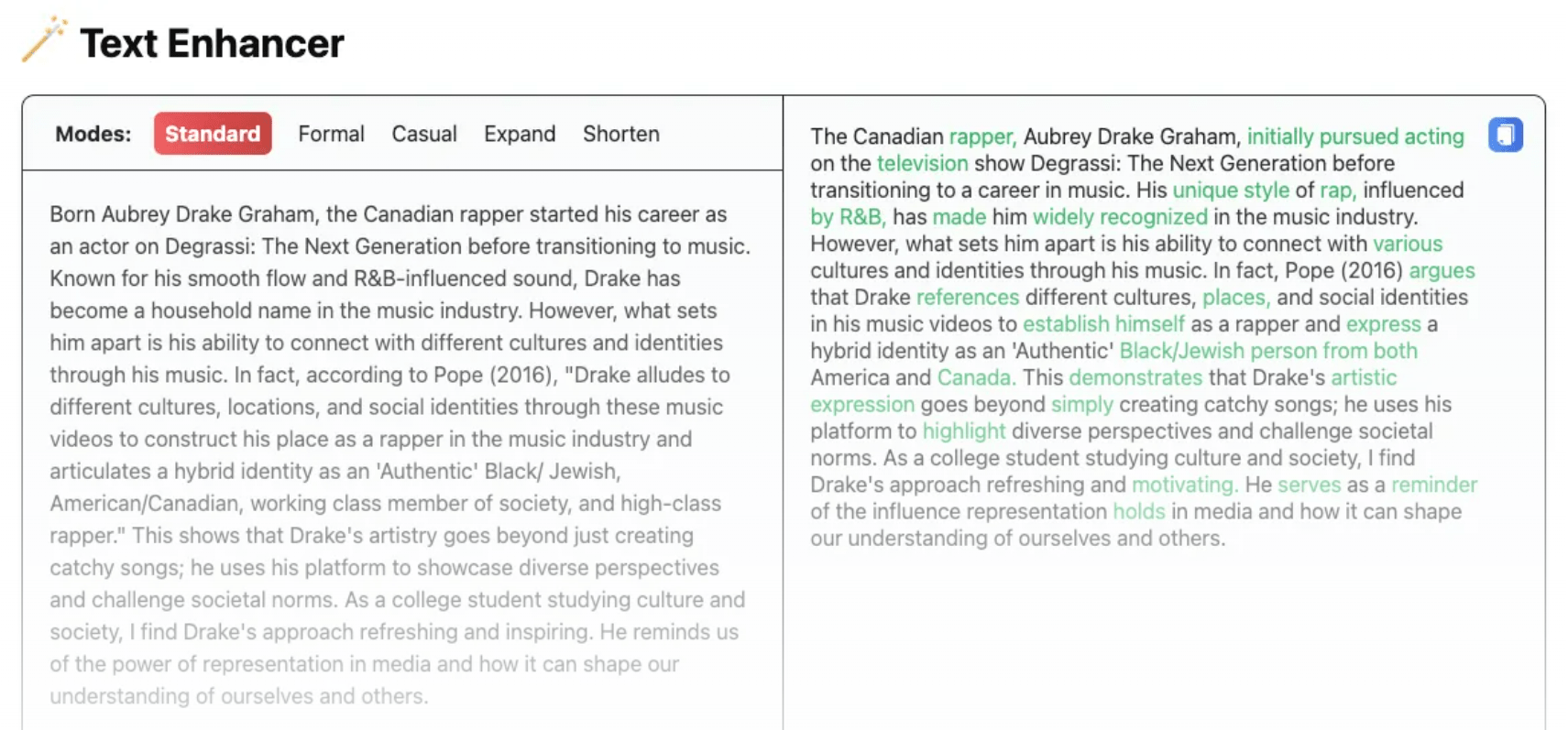Click the highlighted word "holds" in output

click(1139, 511)
